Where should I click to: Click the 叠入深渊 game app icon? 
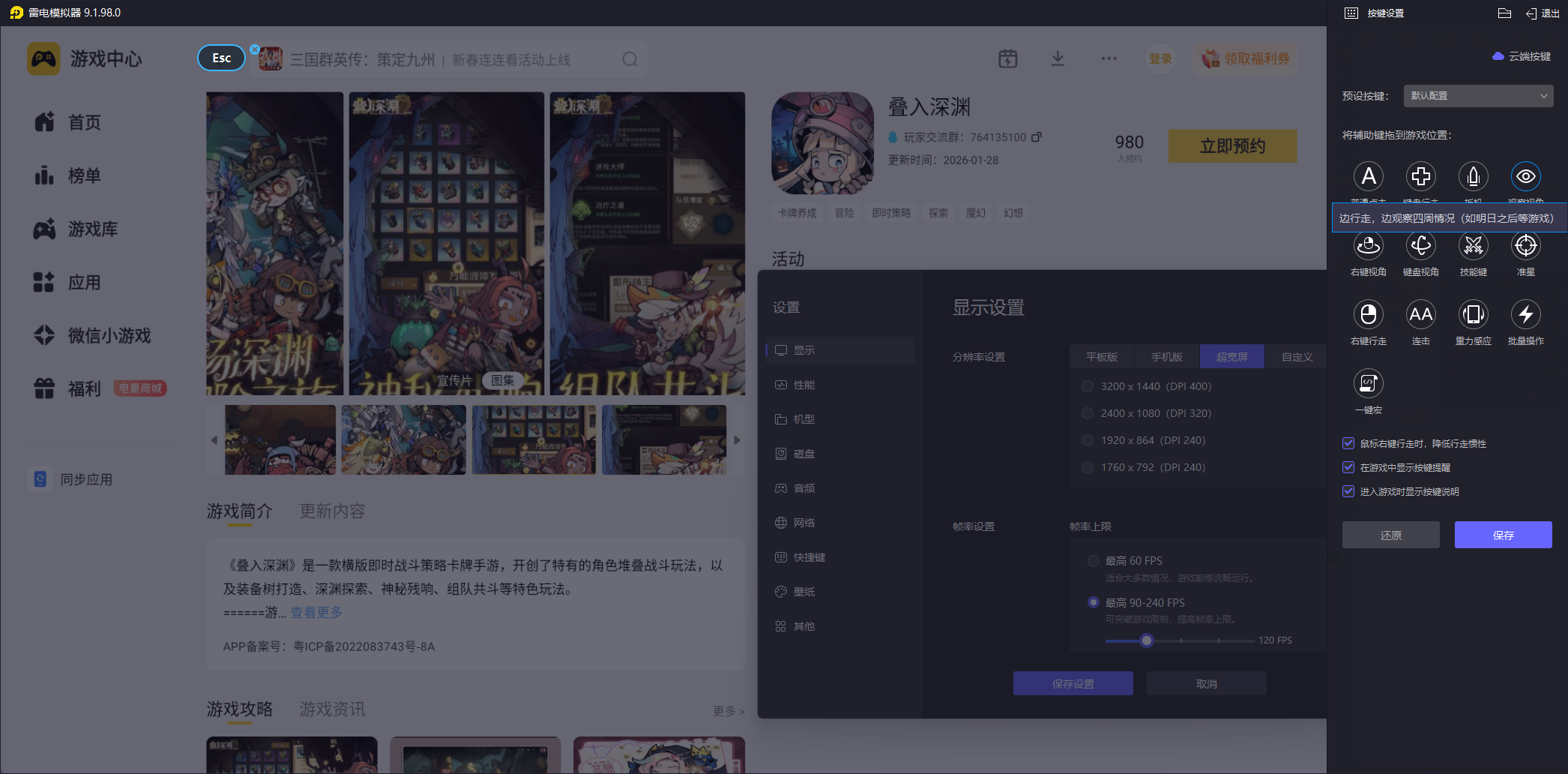tap(822, 143)
